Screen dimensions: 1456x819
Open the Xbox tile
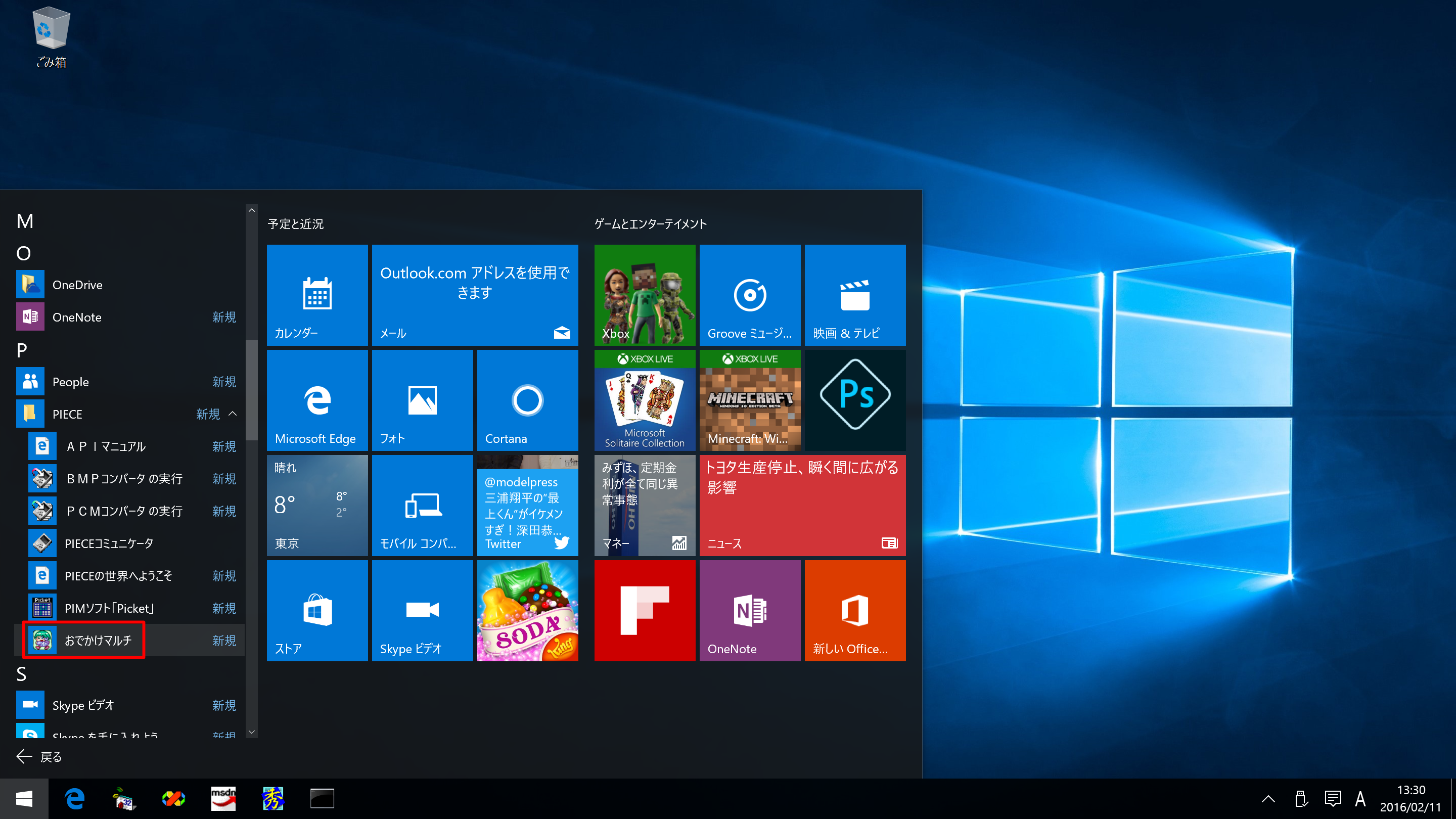pos(645,294)
